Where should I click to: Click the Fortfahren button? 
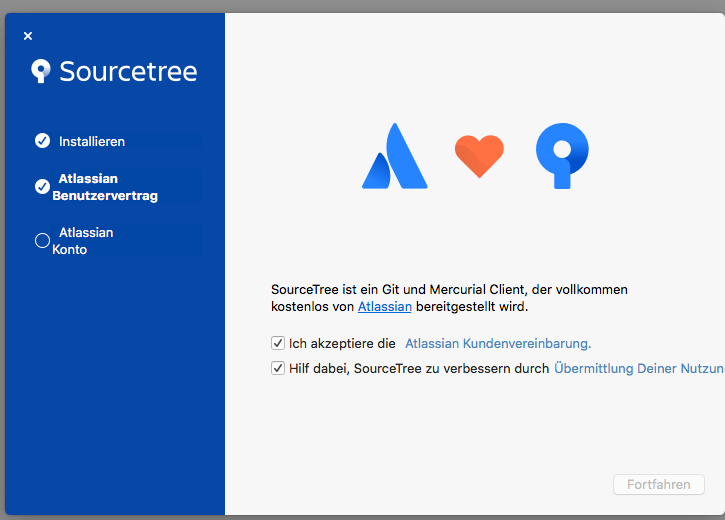(659, 484)
